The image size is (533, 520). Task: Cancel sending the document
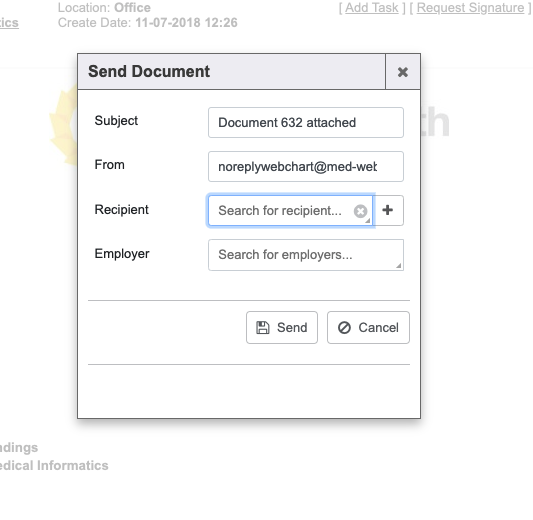tap(368, 328)
